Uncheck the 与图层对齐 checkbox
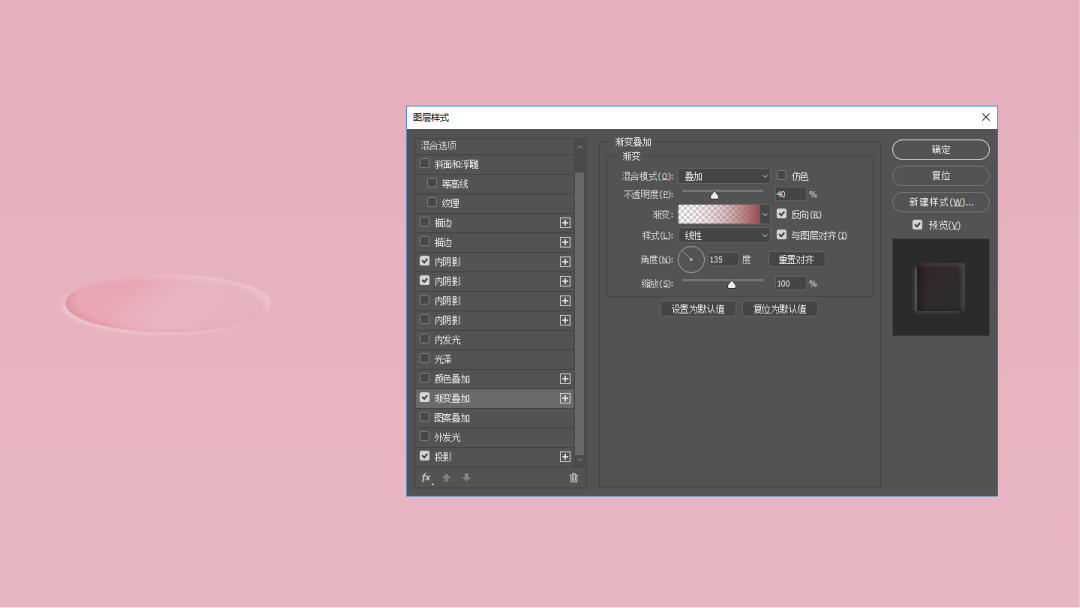Viewport: 1080px width, 608px height. click(782, 235)
